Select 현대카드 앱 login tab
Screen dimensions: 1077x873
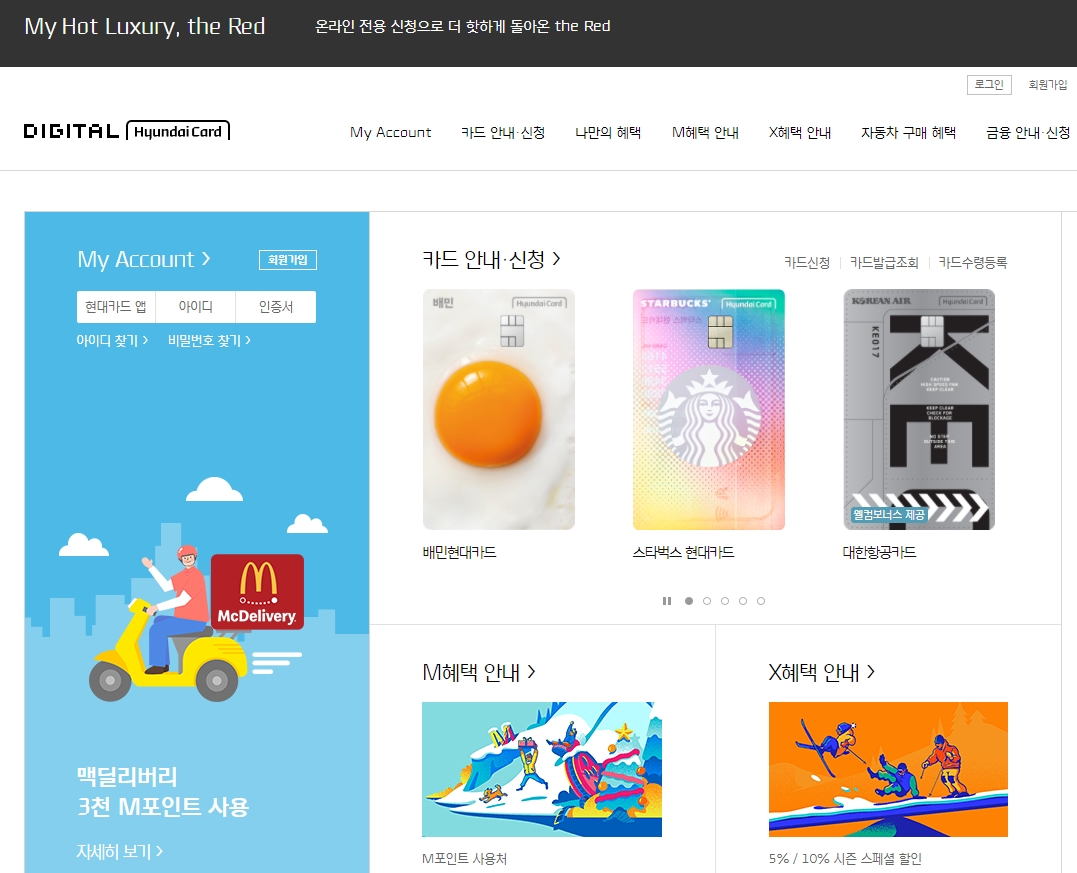coord(116,306)
